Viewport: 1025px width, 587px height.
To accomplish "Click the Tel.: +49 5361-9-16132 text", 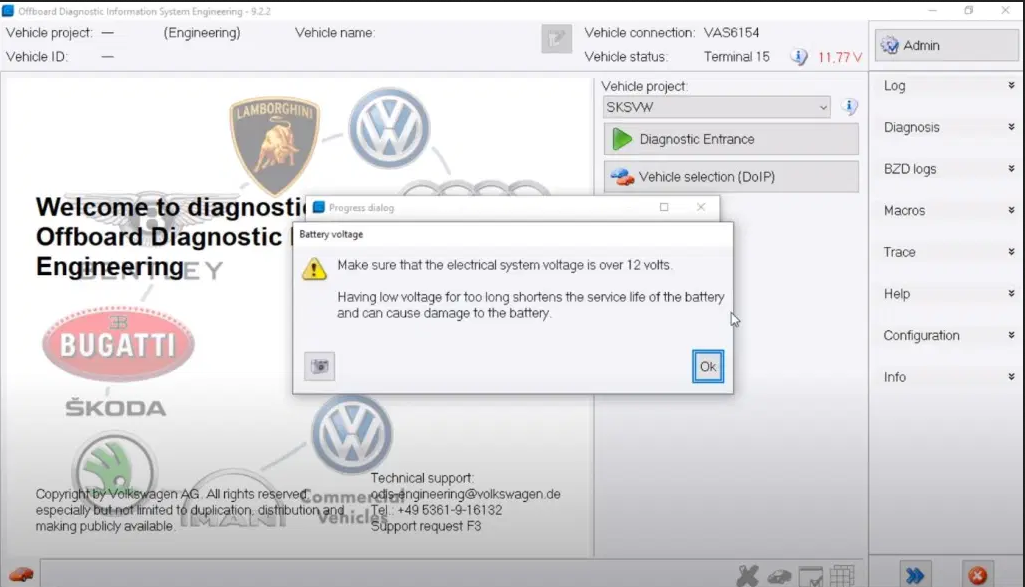I will click(x=437, y=510).
